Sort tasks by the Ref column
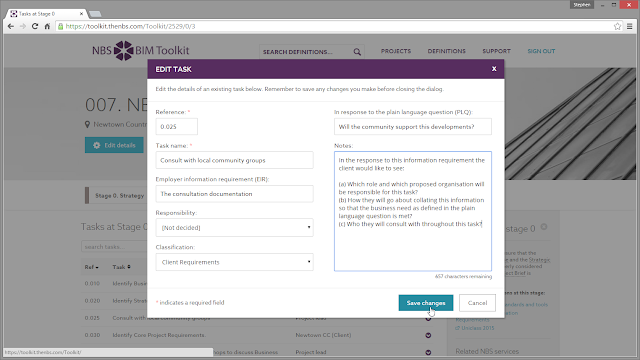 (x=91, y=267)
